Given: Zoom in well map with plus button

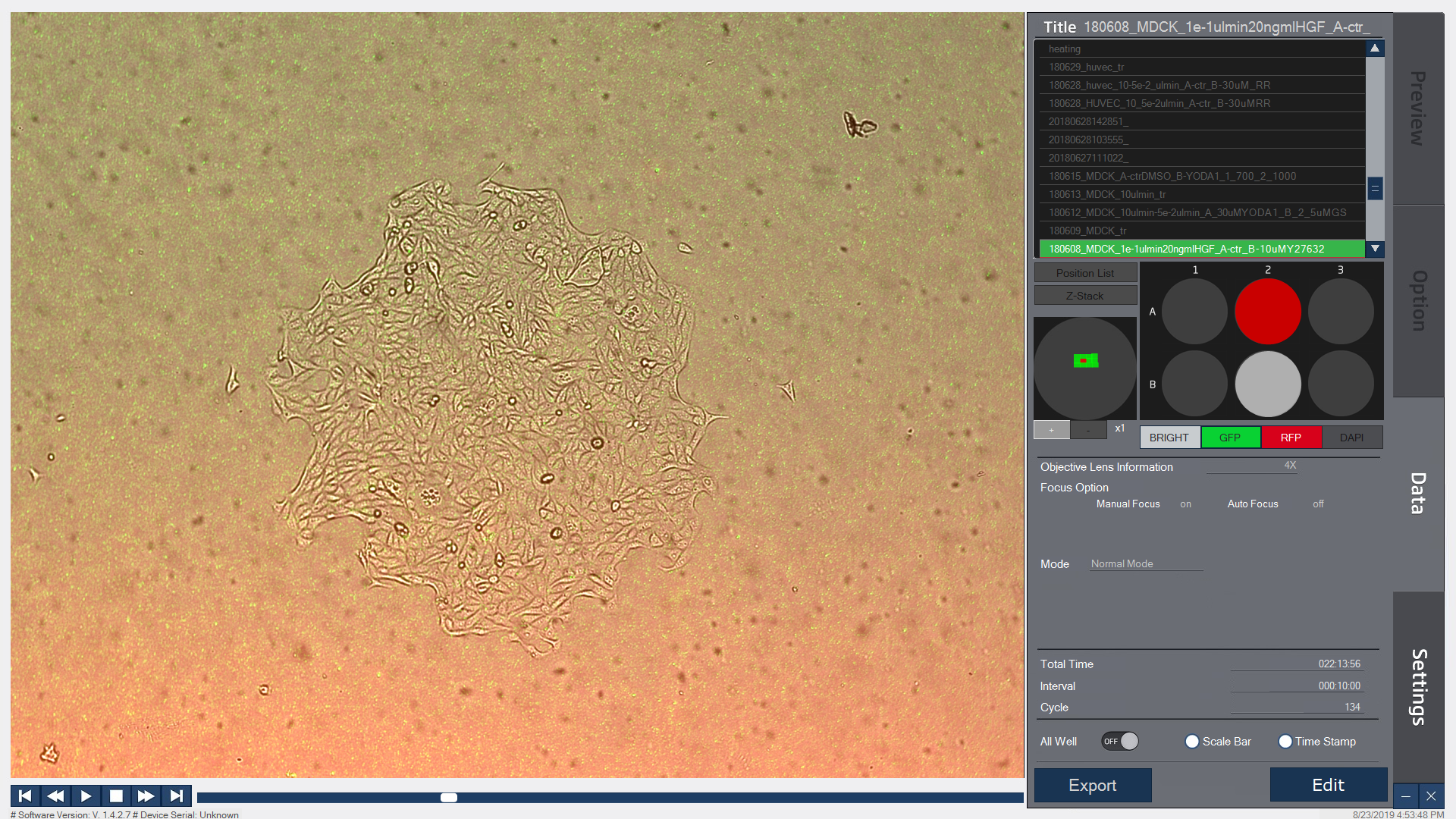Looking at the screenshot, I should click(x=1051, y=430).
